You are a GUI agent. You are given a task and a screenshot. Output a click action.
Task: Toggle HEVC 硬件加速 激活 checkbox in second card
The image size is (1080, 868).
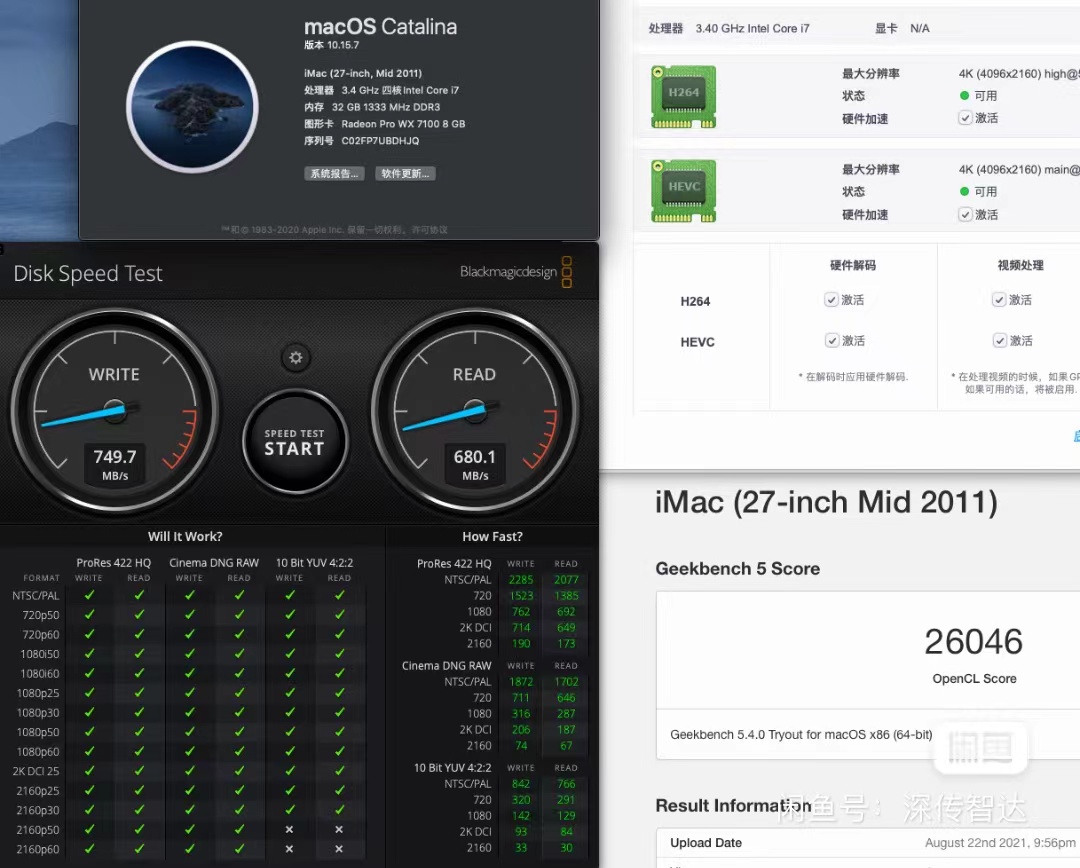click(965, 214)
